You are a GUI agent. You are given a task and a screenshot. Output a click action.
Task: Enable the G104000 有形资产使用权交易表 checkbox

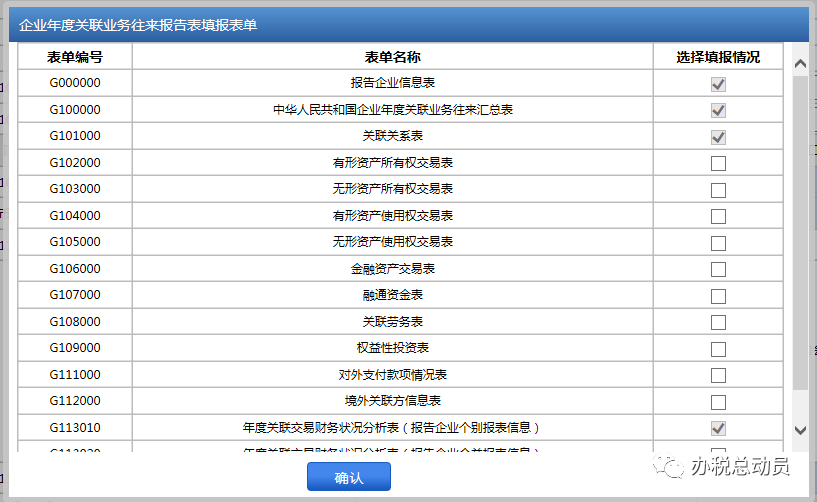pos(718,216)
